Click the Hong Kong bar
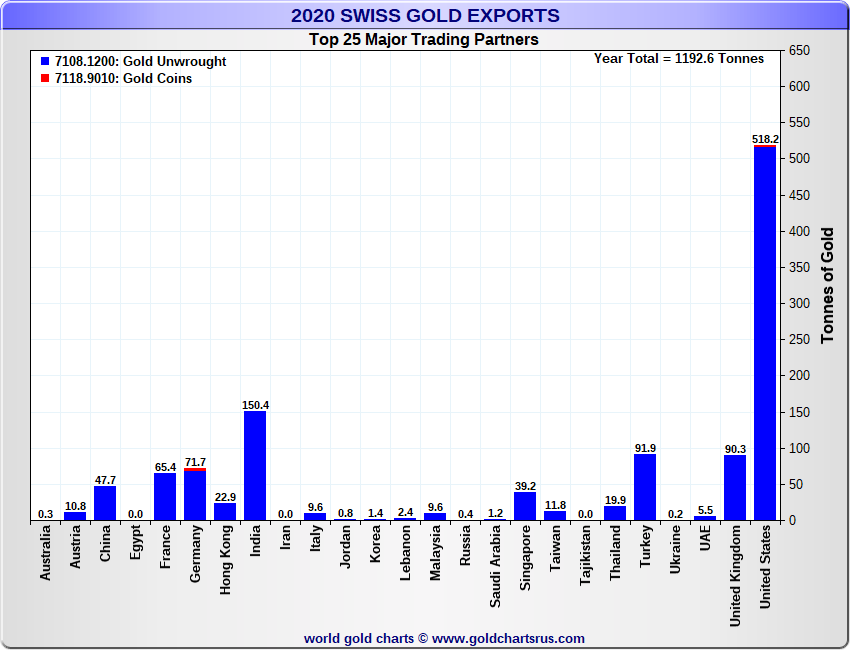Screen dimensions: 850x650 [225, 512]
